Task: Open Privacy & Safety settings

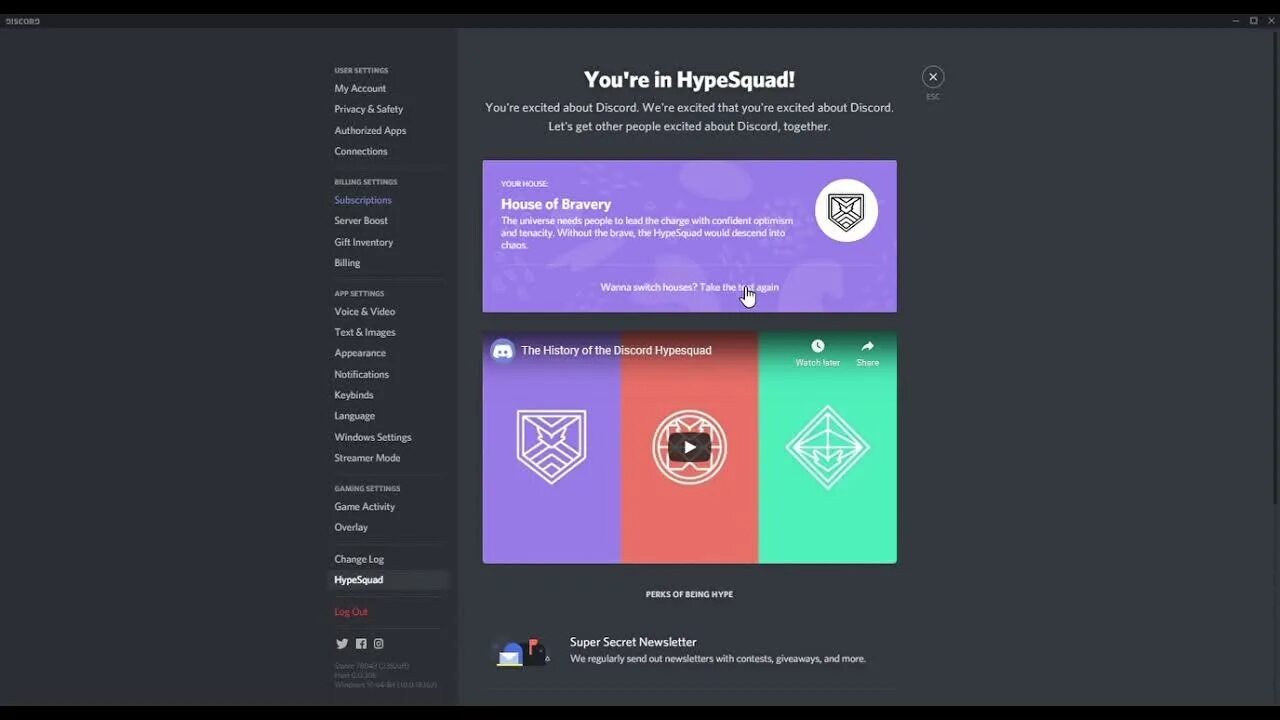Action: (368, 109)
